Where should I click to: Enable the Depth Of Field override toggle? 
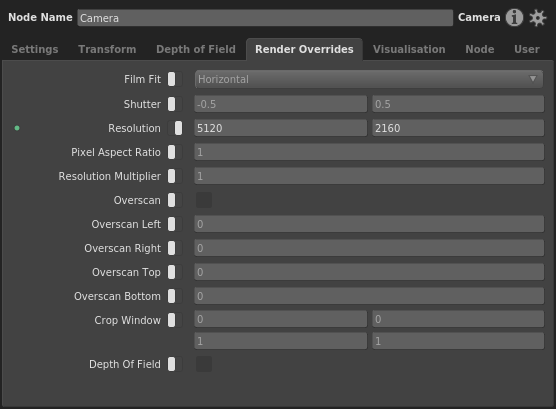(175, 364)
